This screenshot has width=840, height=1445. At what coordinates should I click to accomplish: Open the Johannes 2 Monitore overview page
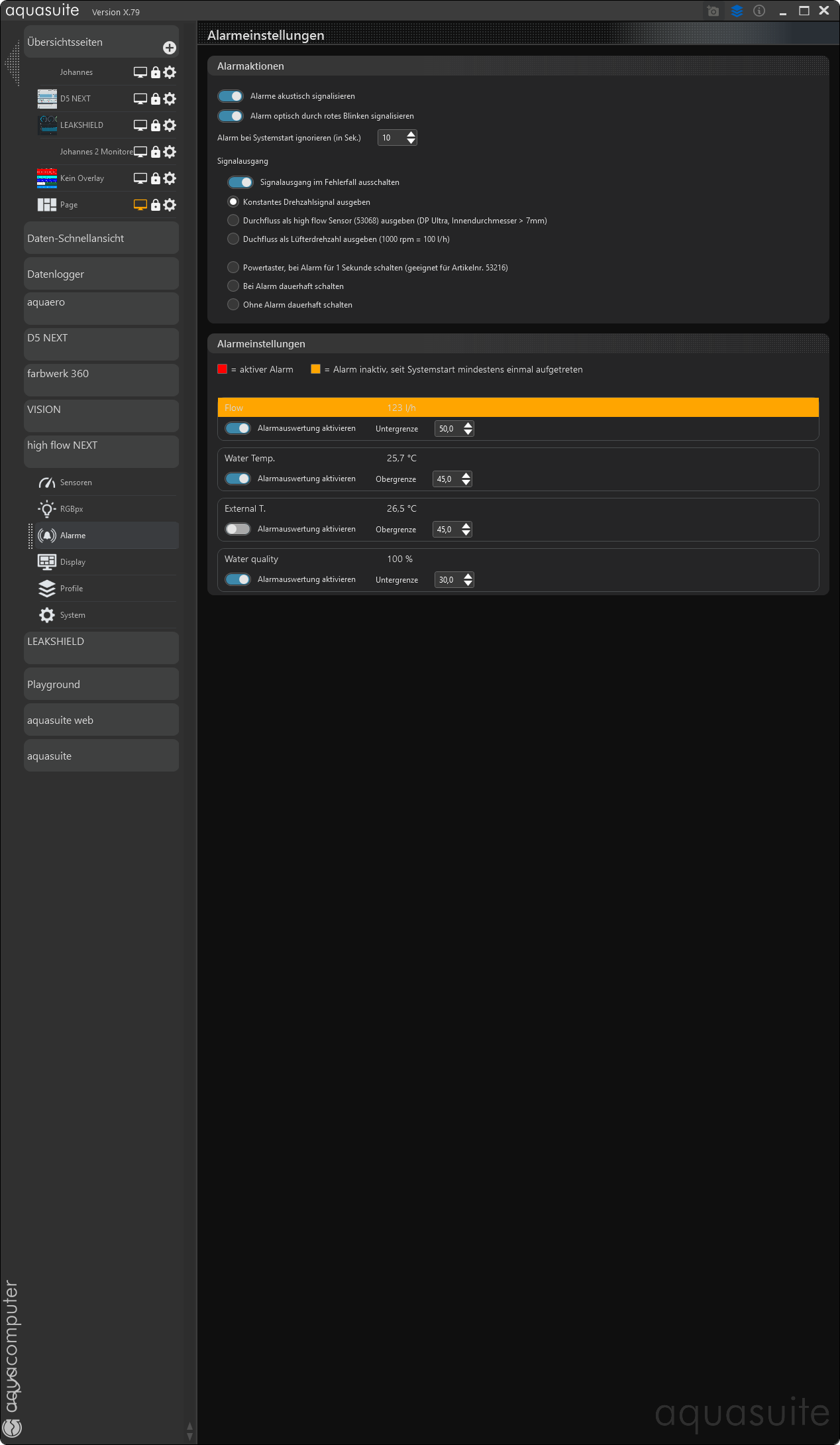coord(97,152)
